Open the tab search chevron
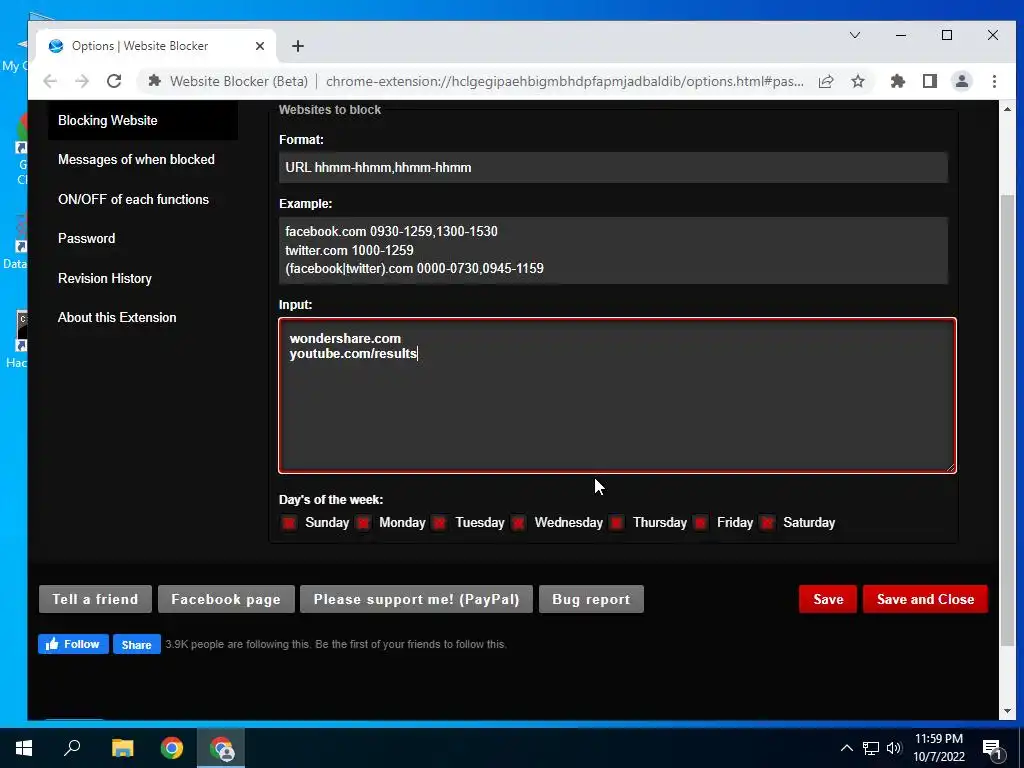Image resolution: width=1024 pixels, height=768 pixels. point(855,35)
